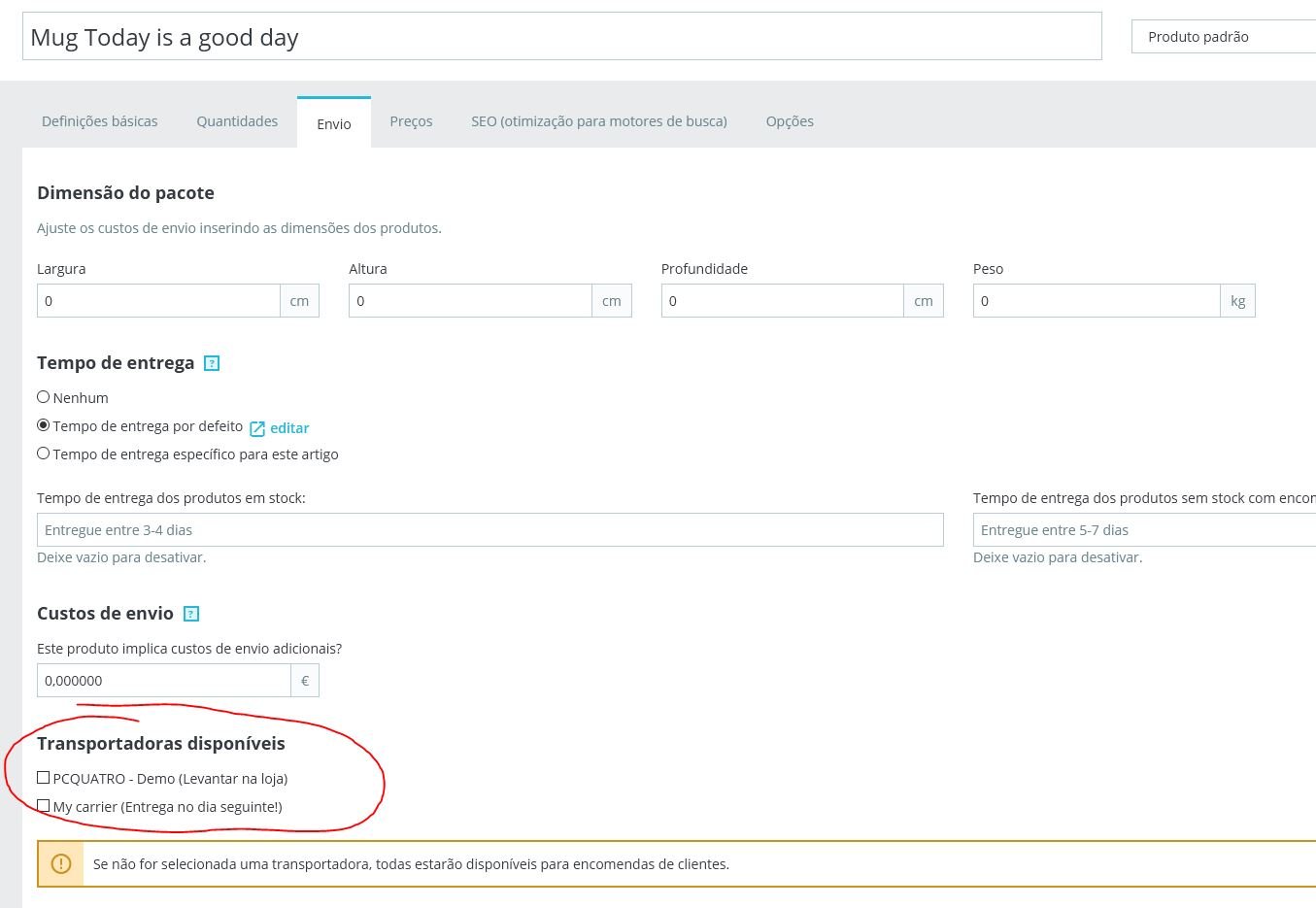
Task: Click the Custos de envio help icon
Action: (191, 614)
